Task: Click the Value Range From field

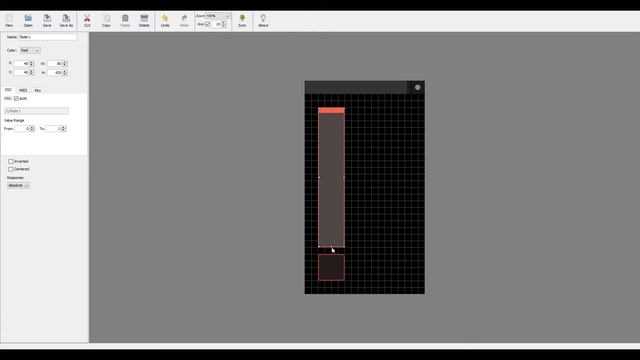Action: pos(22,129)
